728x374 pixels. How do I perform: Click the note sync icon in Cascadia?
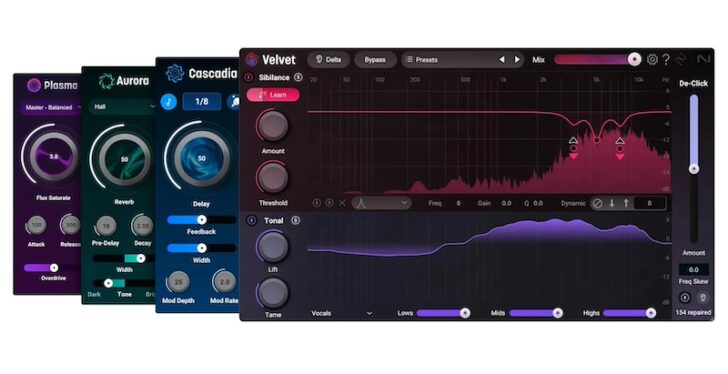[169, 102]
